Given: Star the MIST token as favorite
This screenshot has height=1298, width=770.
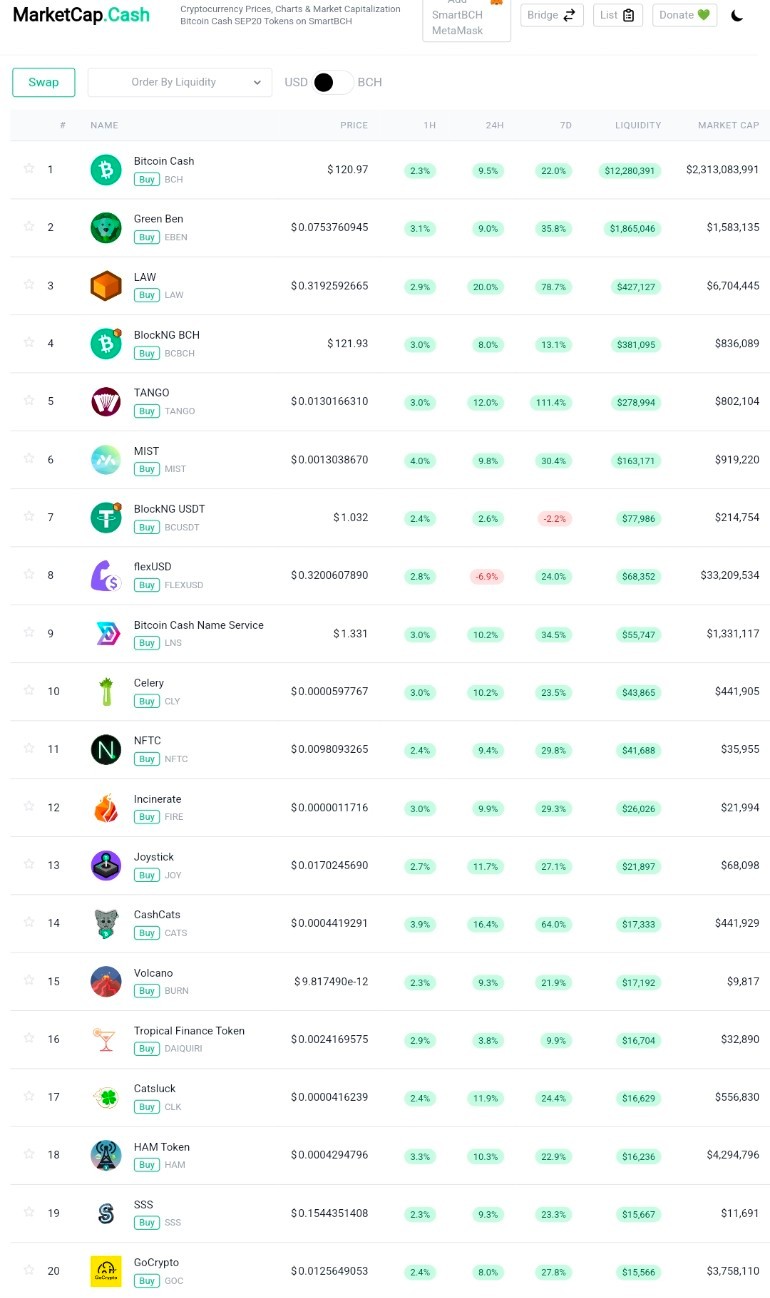Looking at the screenshot, I should tap(29, 458).
